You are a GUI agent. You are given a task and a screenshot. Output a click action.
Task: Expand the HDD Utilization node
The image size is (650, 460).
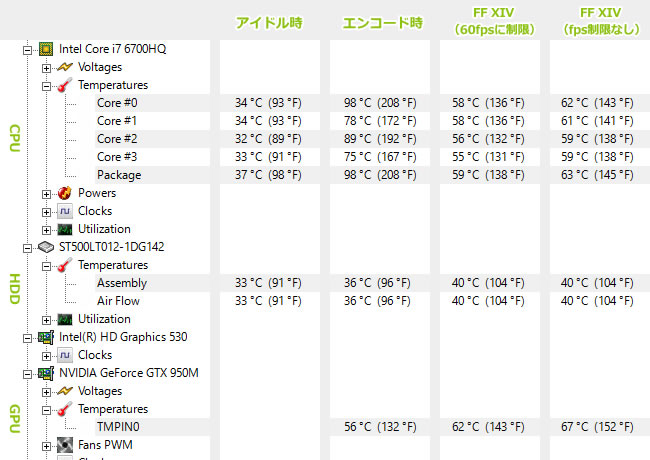click(x=46, y=320)
